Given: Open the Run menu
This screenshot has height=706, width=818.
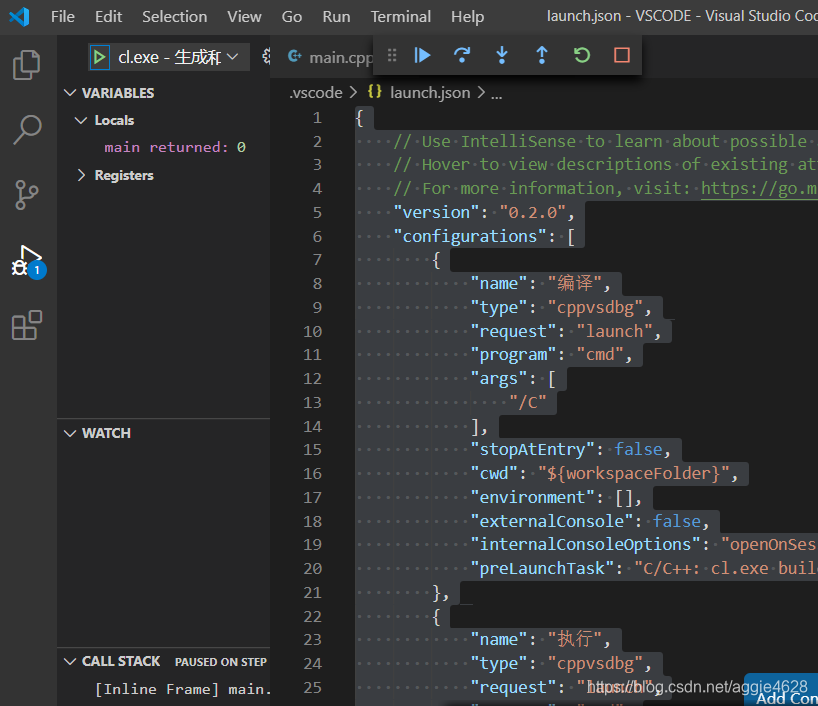Looking at the screenshot, I should pos(336,17).
